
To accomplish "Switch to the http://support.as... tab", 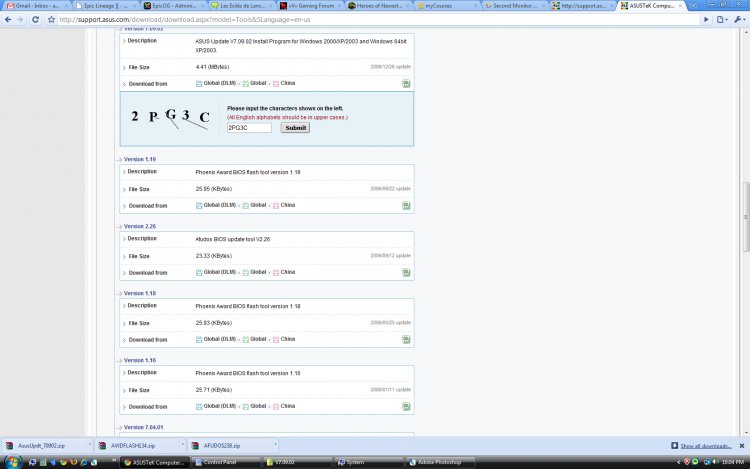I will click(x=583, y=6).
